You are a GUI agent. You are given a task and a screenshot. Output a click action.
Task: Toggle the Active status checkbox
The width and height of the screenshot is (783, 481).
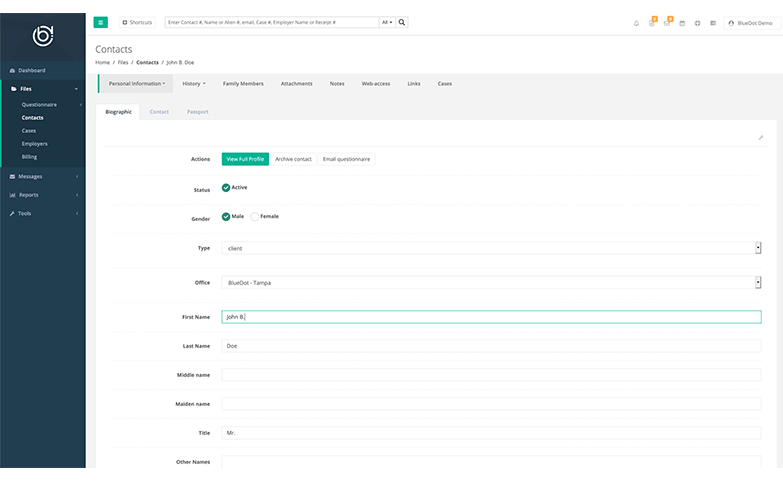[x=226, y=187]
